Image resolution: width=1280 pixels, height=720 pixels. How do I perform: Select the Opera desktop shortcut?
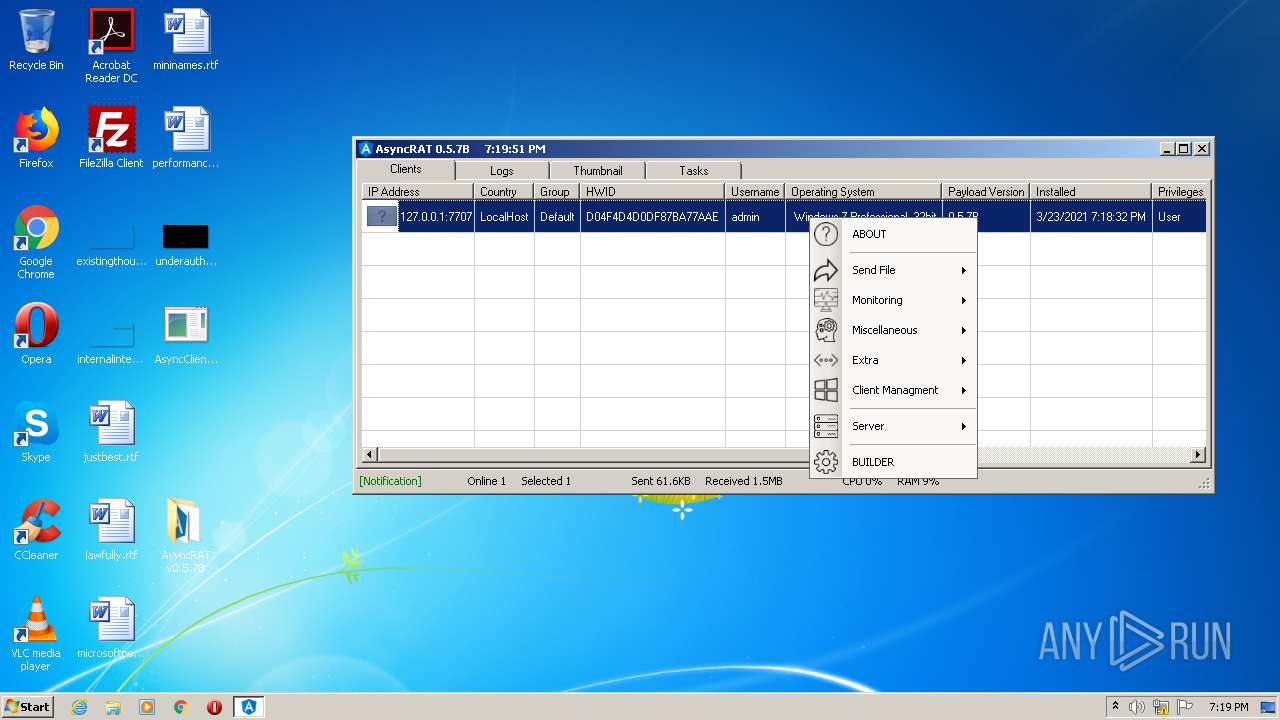36,335
